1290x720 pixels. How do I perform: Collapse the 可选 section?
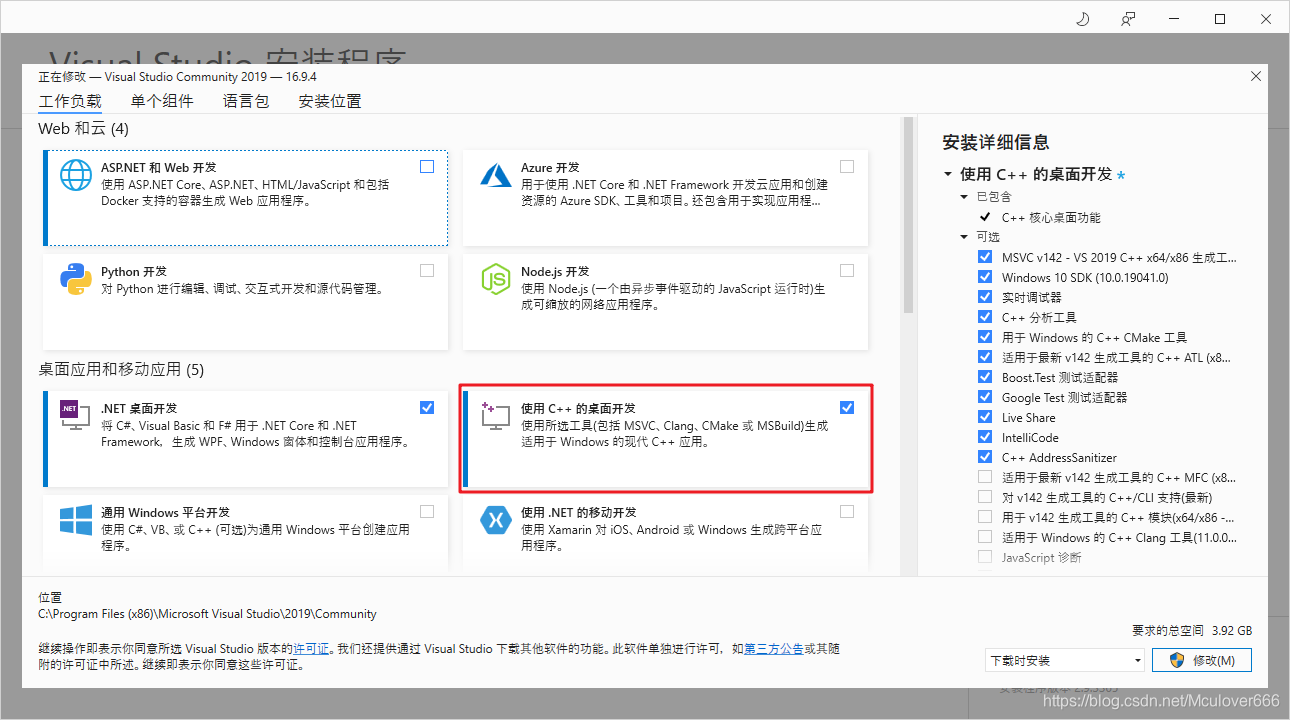(x=964, y=237)
